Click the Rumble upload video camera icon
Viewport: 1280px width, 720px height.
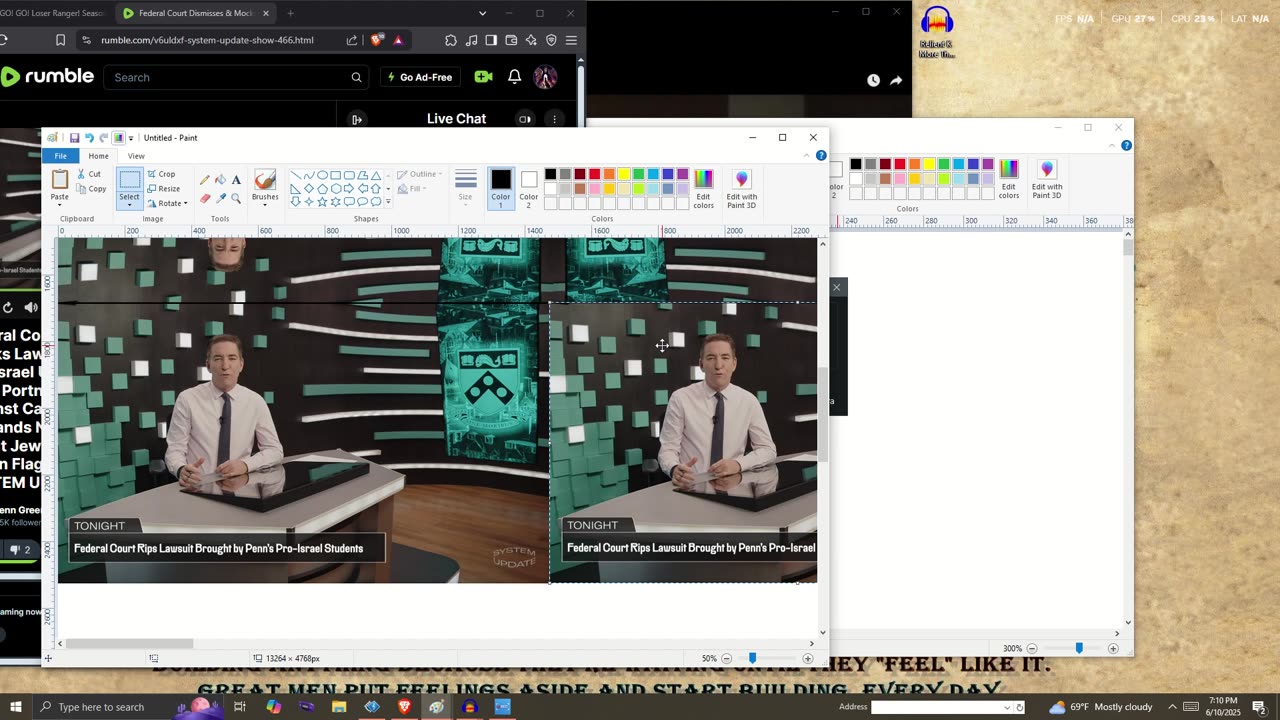tap(483, 77)
